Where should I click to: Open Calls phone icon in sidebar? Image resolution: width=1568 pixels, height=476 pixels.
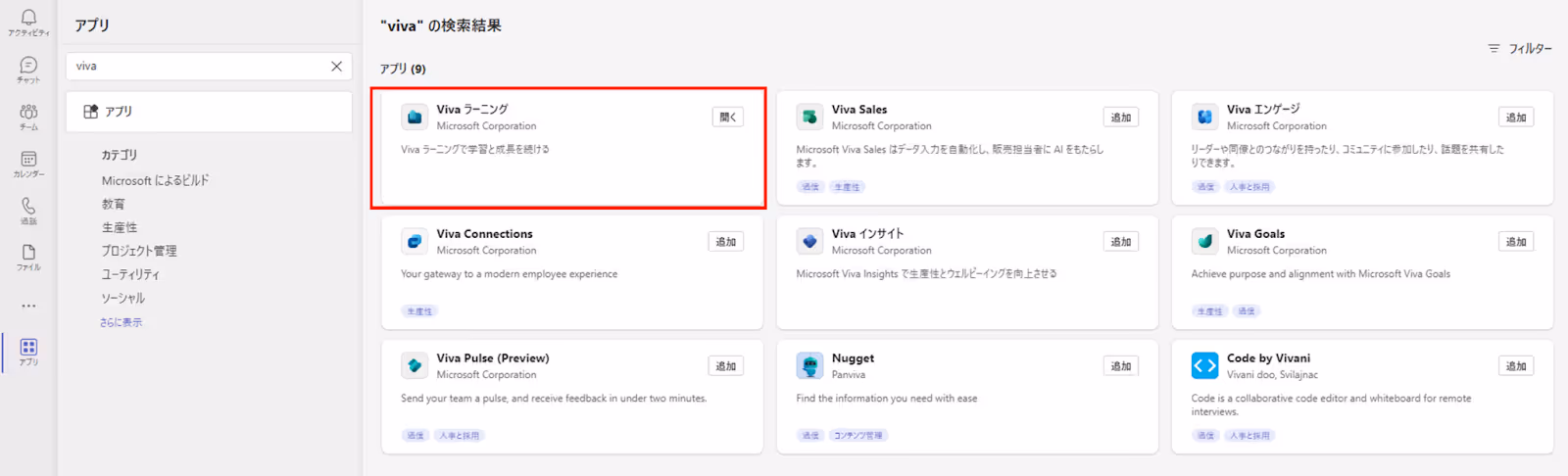(28, 211)
